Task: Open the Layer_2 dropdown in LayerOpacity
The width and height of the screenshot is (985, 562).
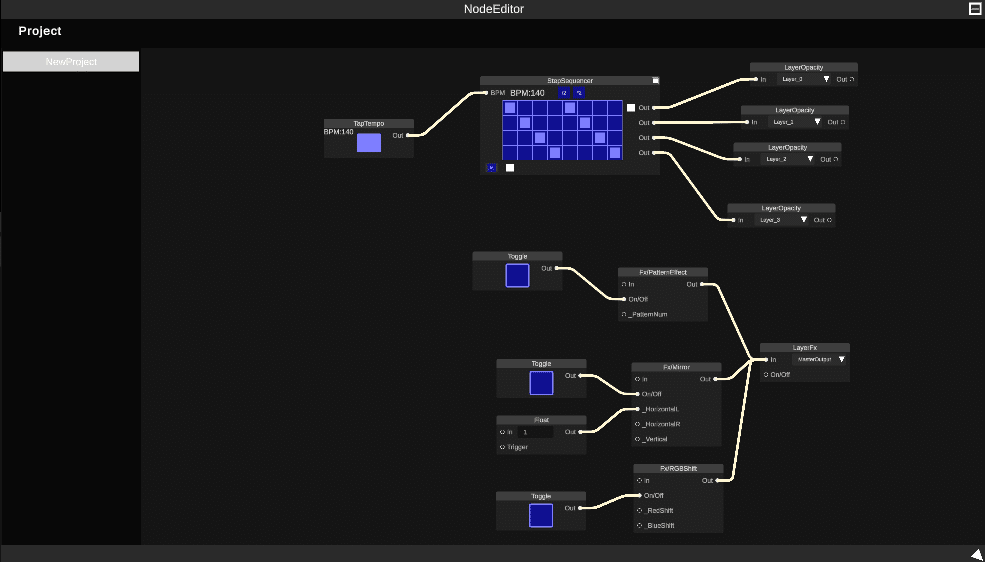Action: 788,159
